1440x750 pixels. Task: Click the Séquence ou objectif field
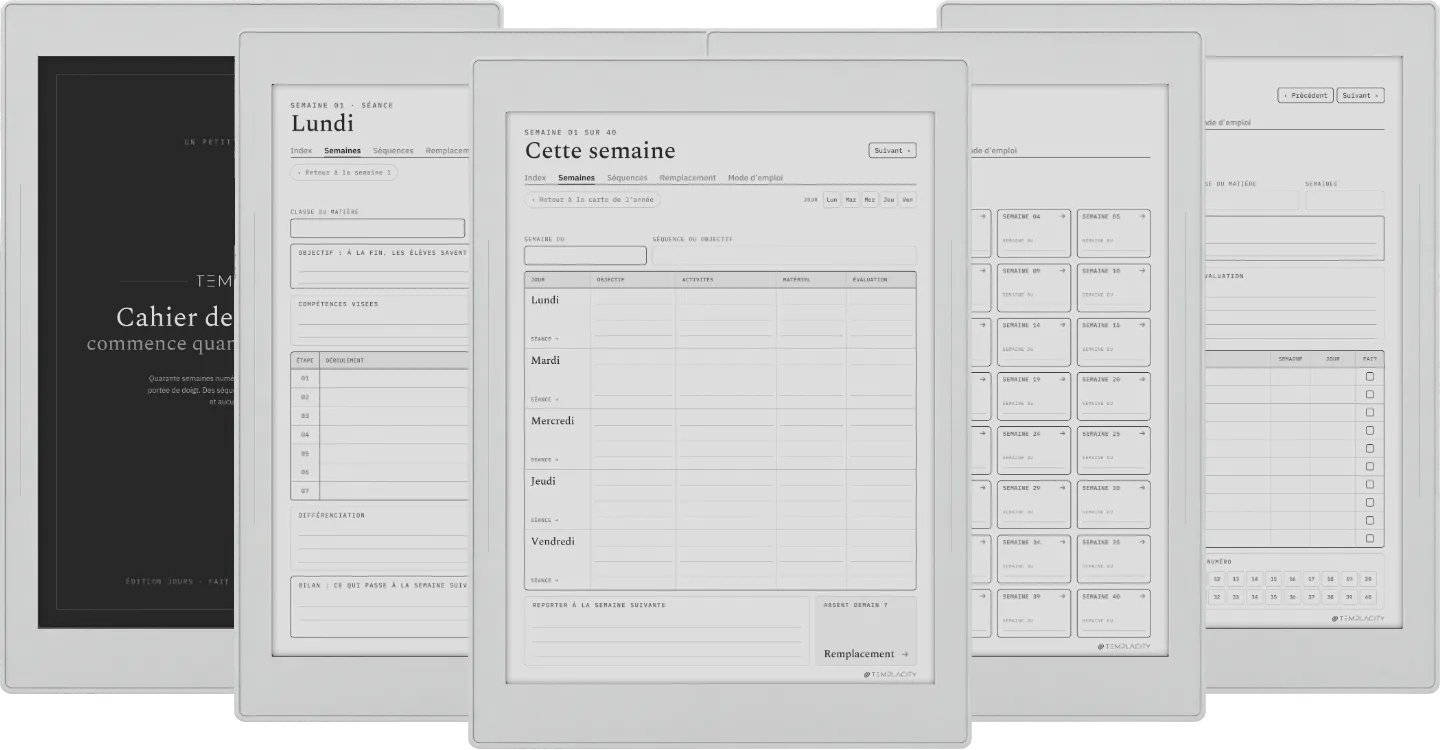[x=784, y=256]
